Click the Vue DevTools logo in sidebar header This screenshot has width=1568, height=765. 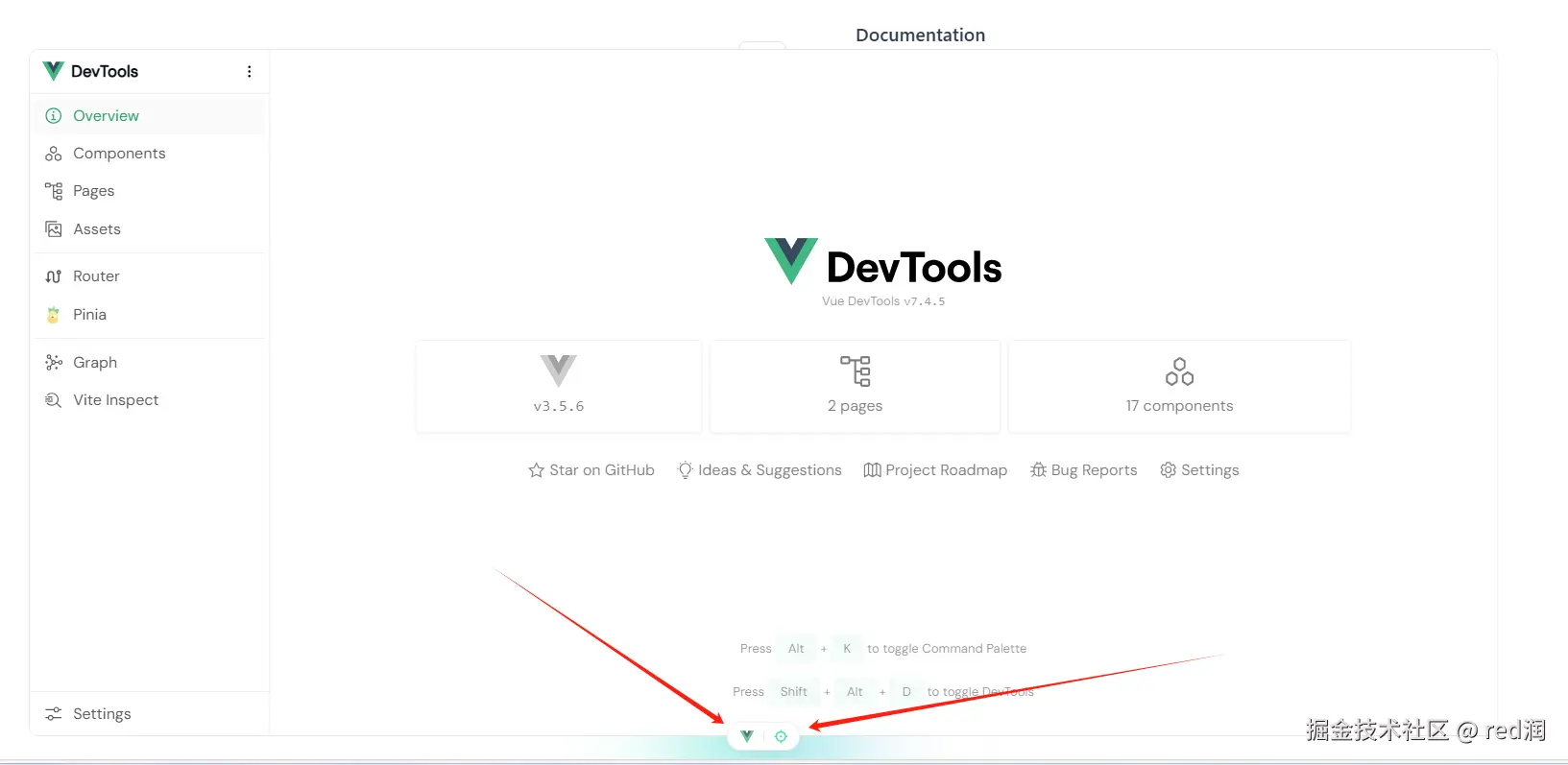[54, 72]
